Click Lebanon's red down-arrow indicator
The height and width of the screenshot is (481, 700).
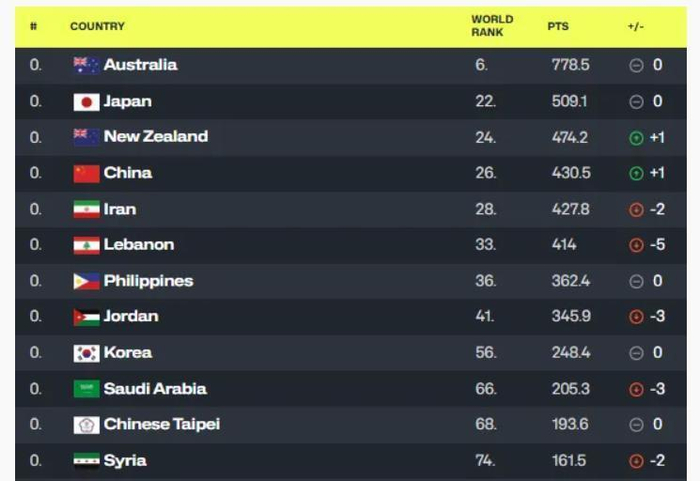(636, 246)
